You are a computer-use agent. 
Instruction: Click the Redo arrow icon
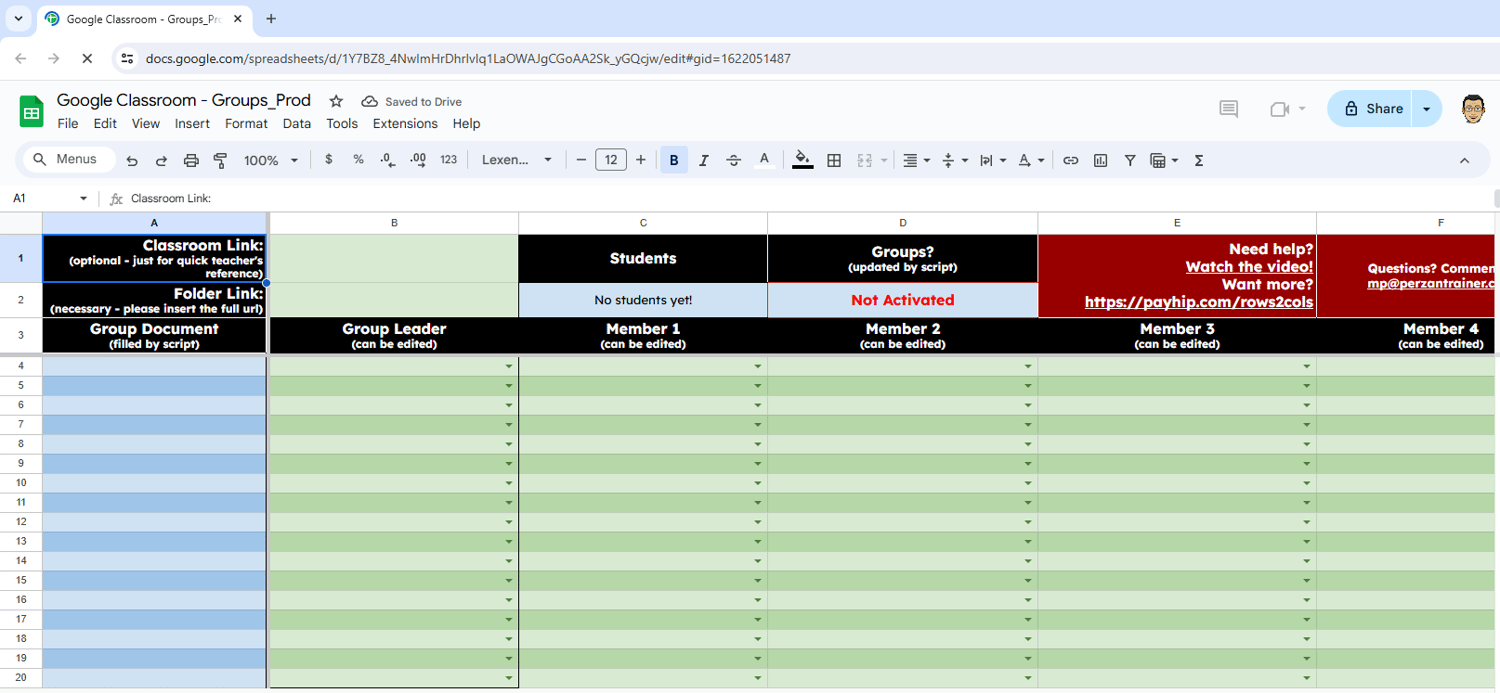161,160
